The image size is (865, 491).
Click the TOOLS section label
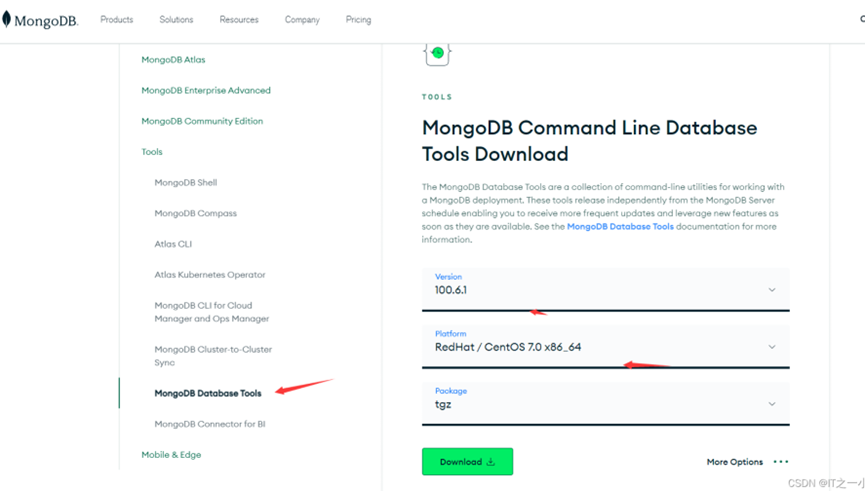(437, 97)
